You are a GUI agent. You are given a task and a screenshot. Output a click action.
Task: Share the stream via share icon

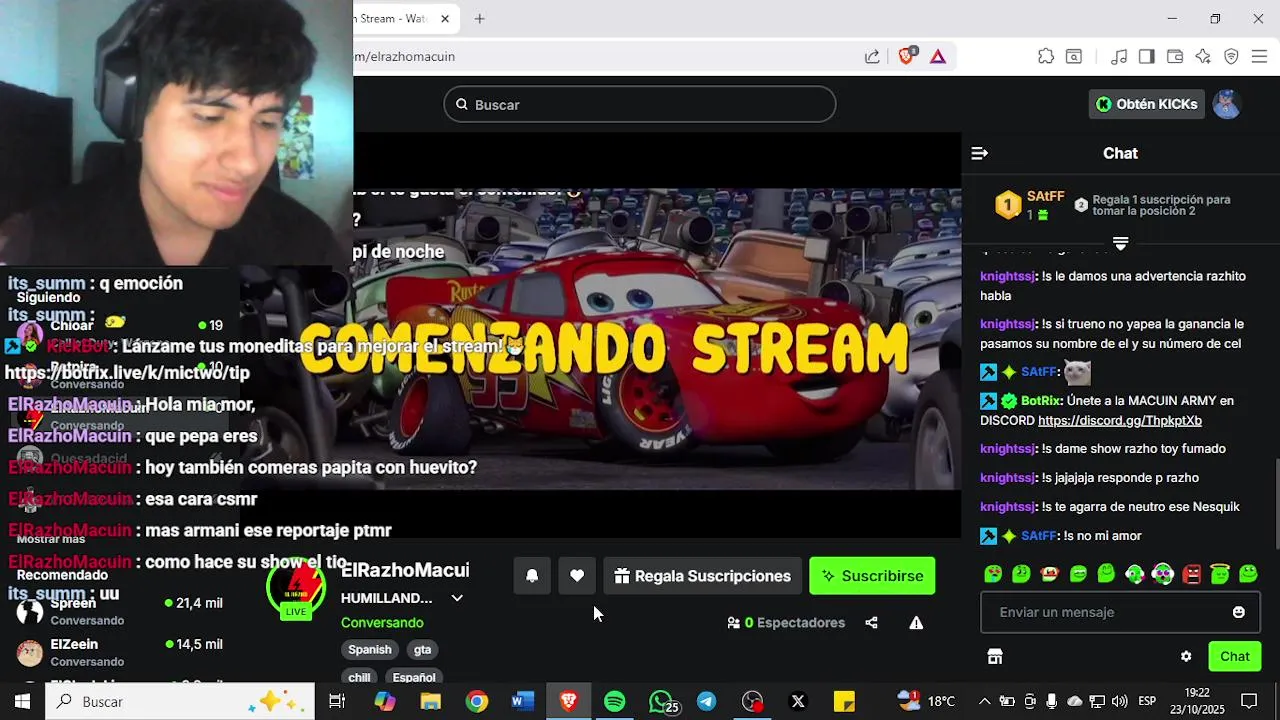[871, 623]
